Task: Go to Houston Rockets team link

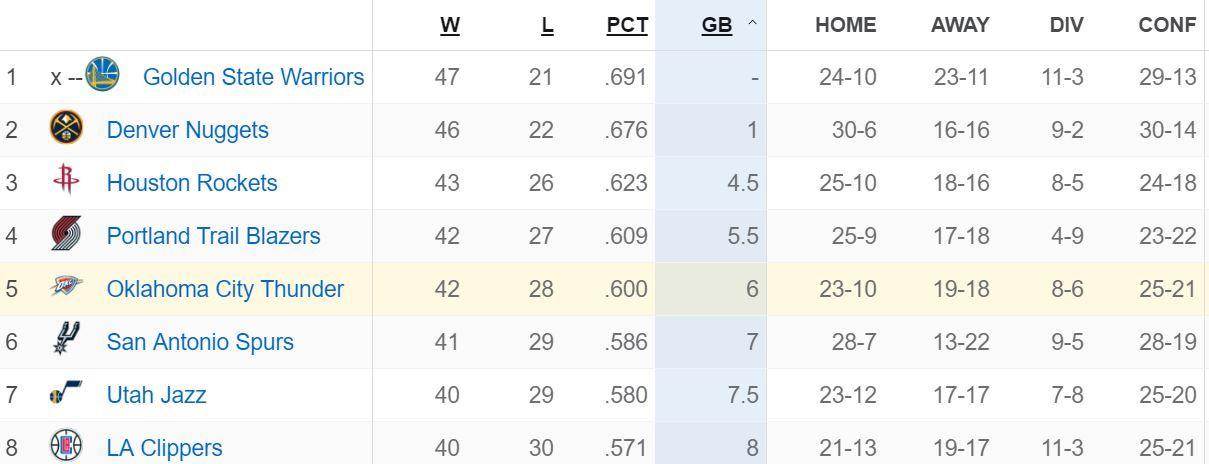Action: tap(191, 183)
